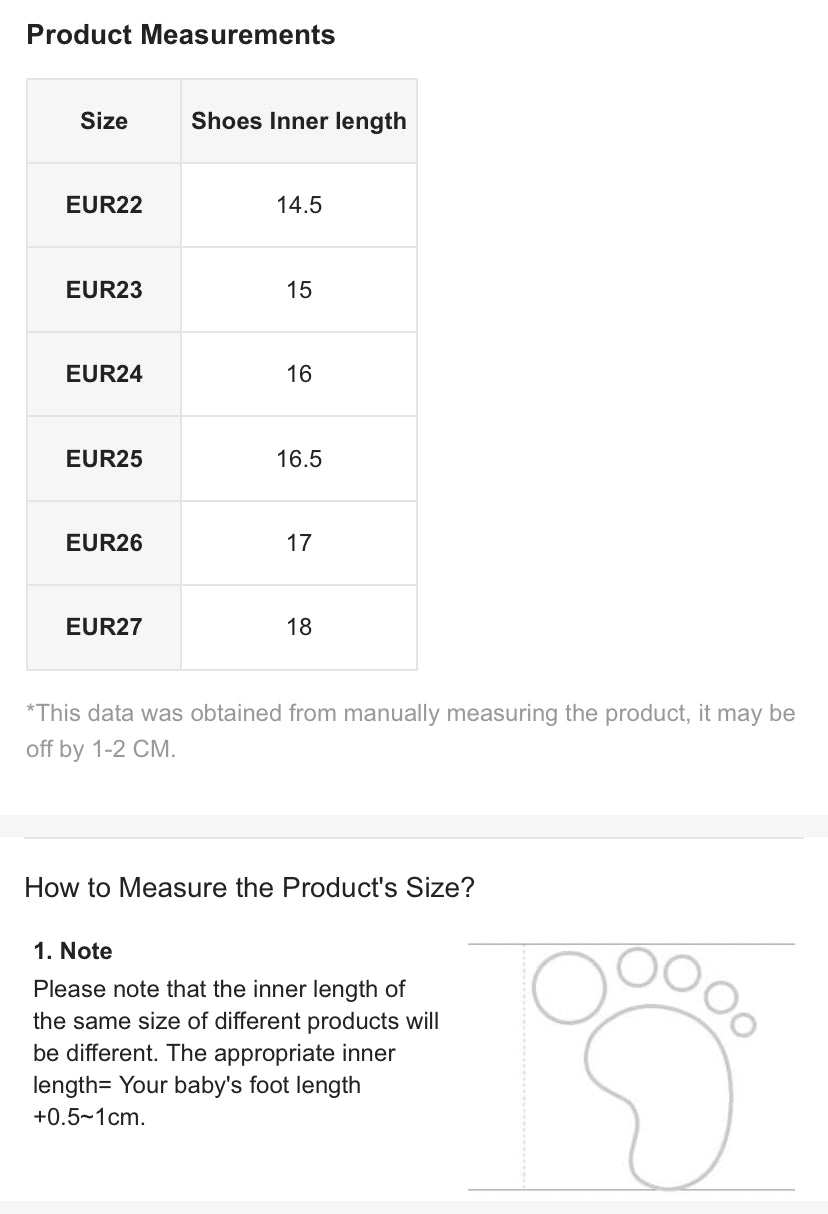828x1214 pixels.
Task: Click the 16 inner length value
Action: [299, 374]
